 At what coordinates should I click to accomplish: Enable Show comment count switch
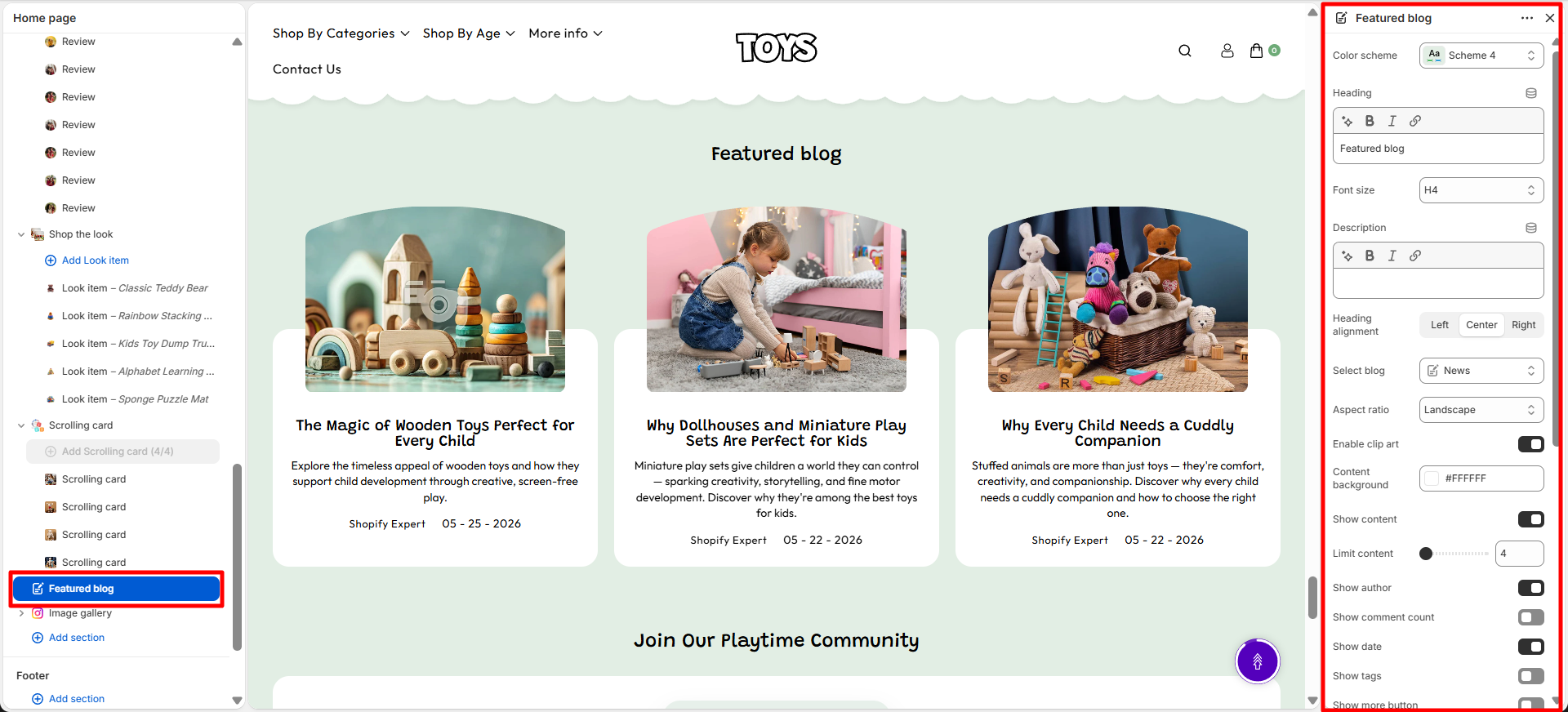(x=1531, y=617)
